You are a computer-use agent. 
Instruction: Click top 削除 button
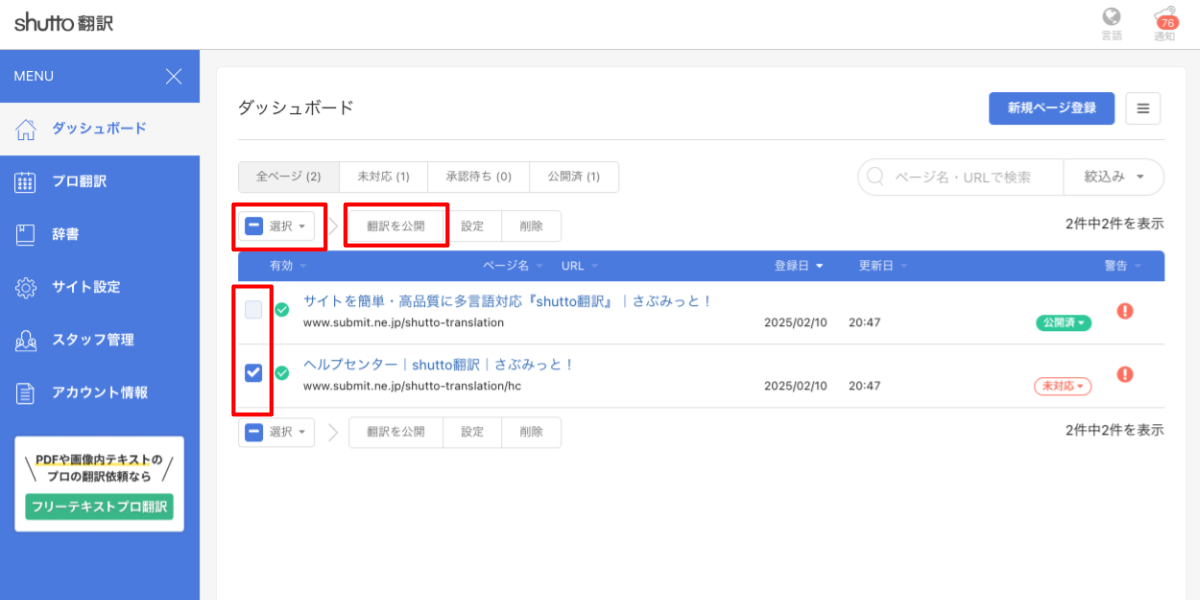(531, 226)
